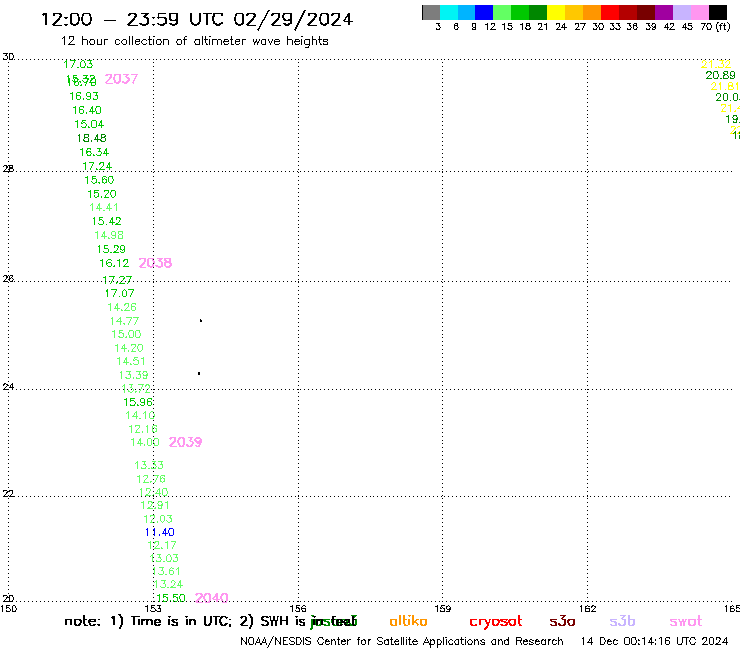Click the value '14.00' beside 2039

[x=145, y=443]
